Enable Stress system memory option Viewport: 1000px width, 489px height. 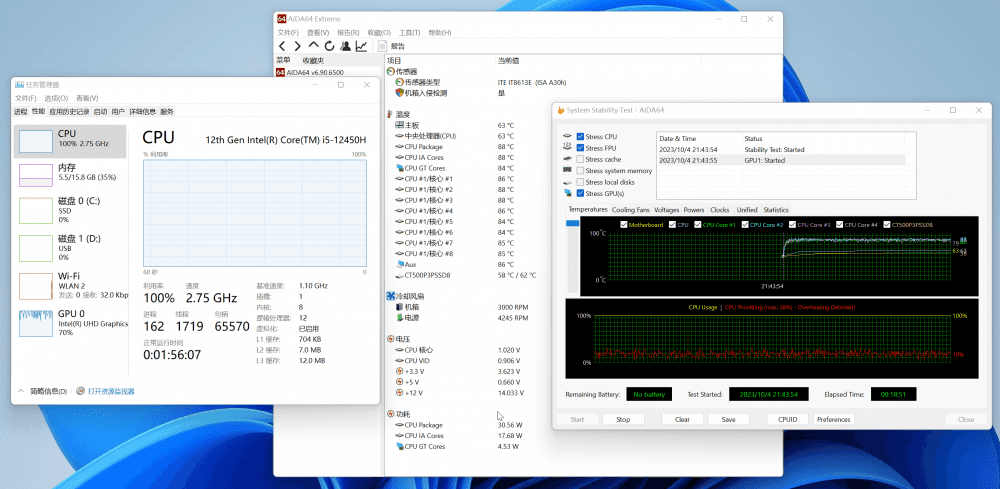pyautogui.click(x=580, y=171)
